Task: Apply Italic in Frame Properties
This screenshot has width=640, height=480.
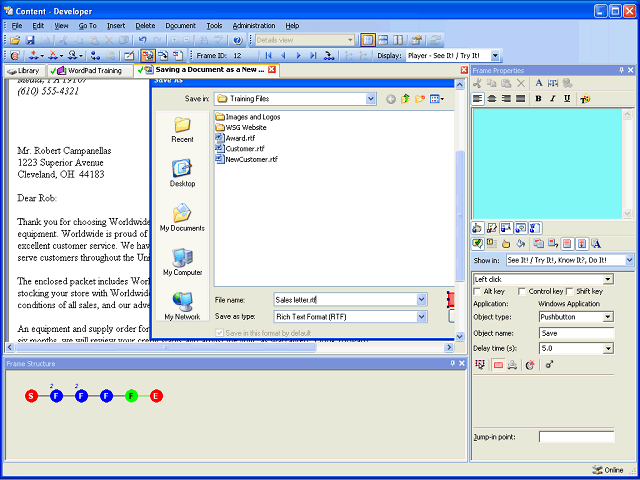Action: 553,99
